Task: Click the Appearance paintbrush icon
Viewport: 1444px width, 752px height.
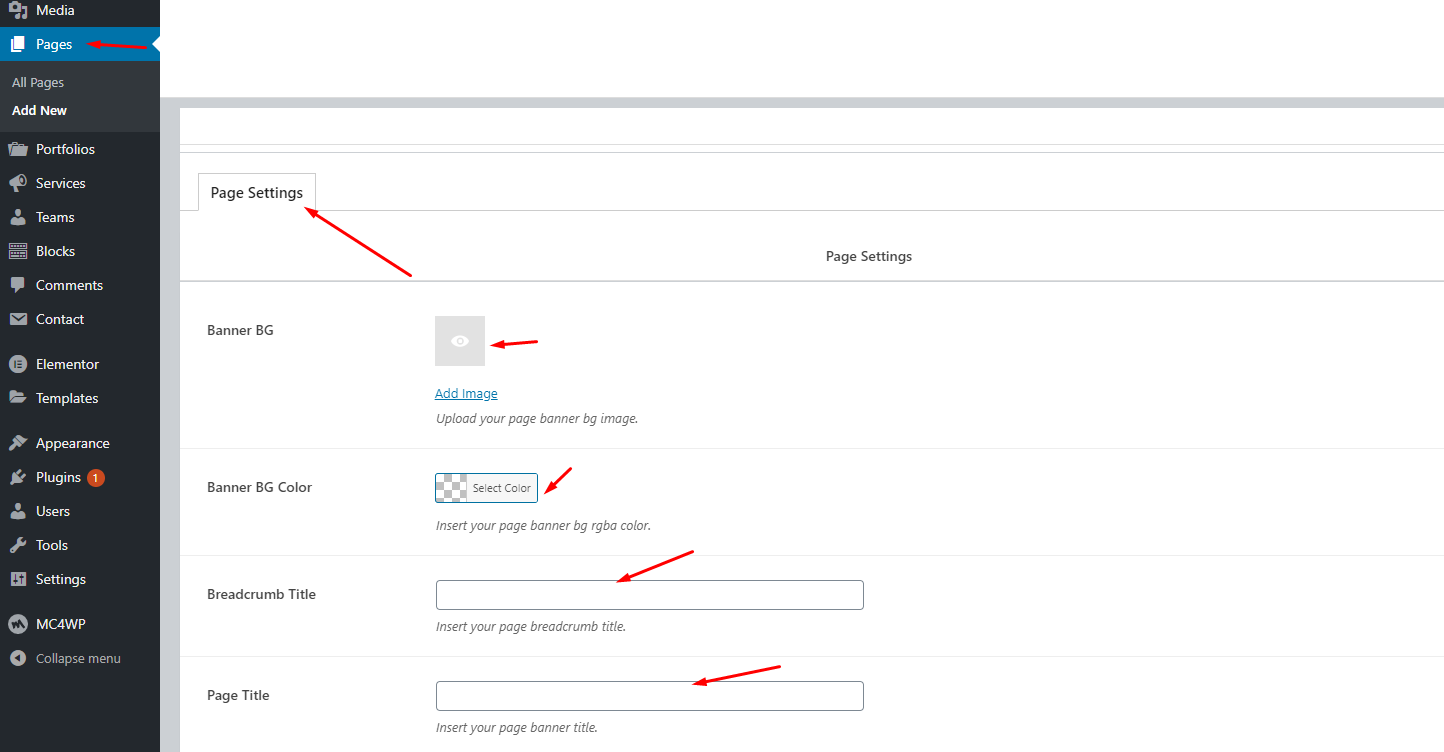Action: (x=18, y=443)
